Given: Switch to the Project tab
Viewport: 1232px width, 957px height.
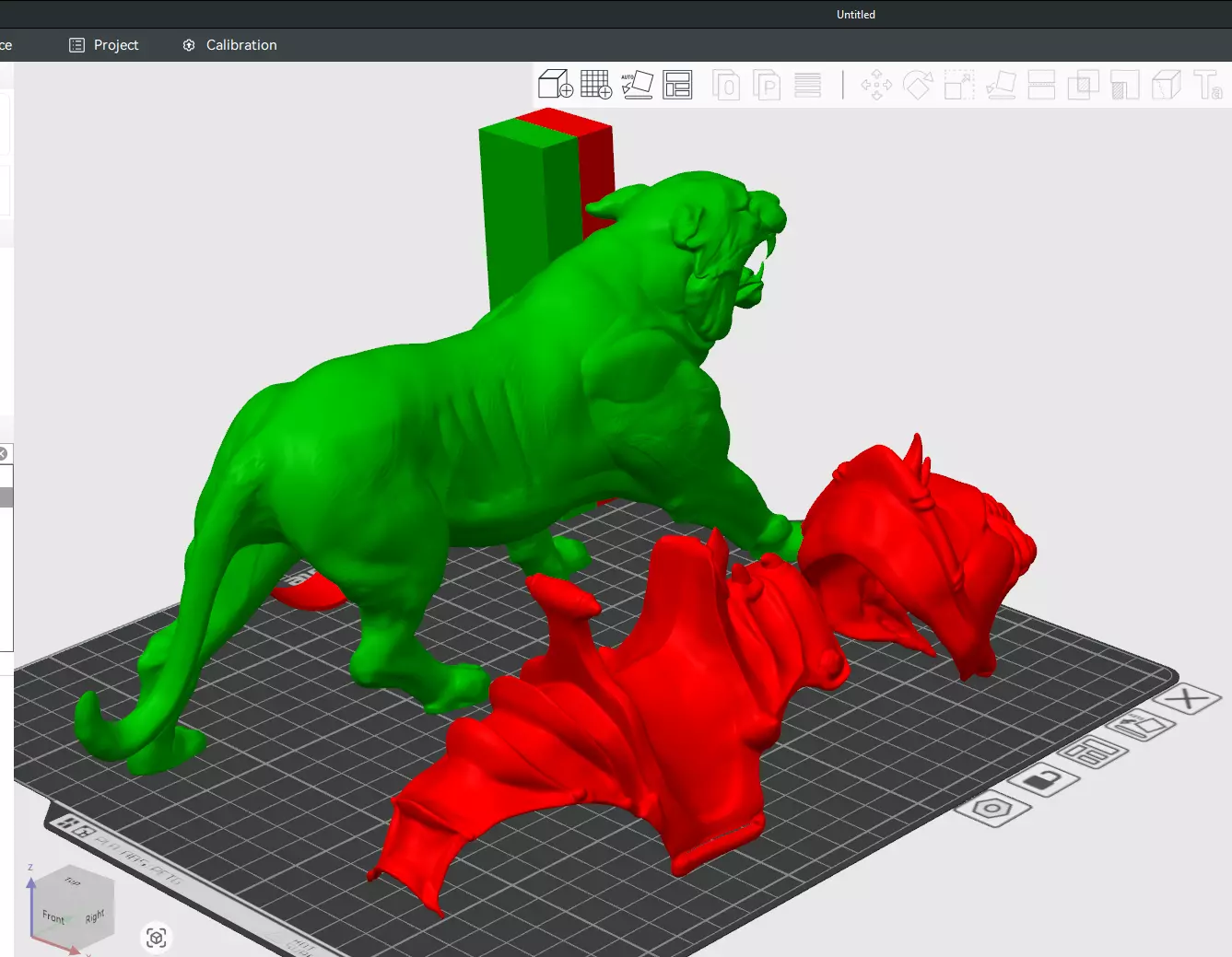Looking at the screenshot, I should click(104, 45).
